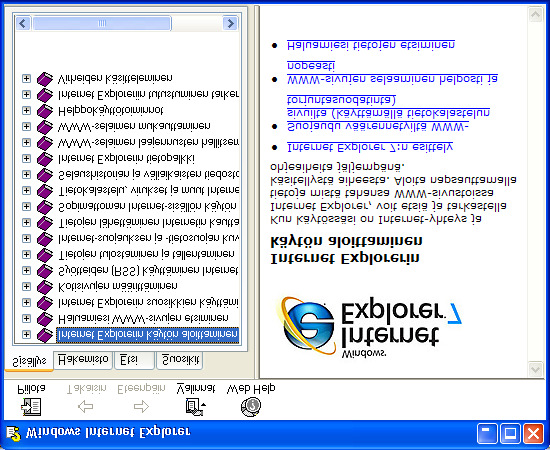The width and height of the screenshot is (550, 450).
Task: Open the WWW-sivujen selaaminen helposti ja nopeasti link
Action: [x=392, y=72]
